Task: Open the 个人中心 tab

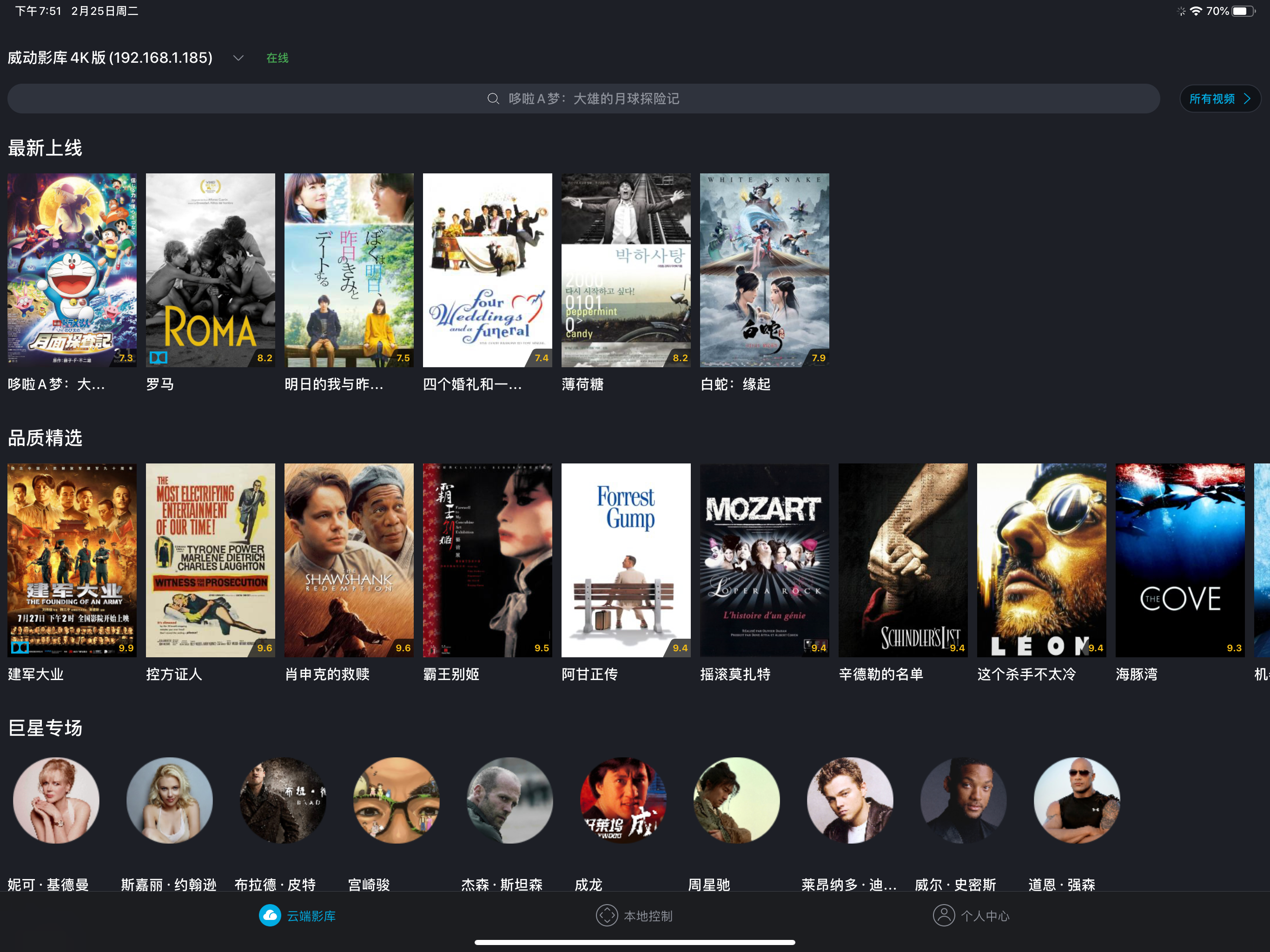Action: point(972,915)
